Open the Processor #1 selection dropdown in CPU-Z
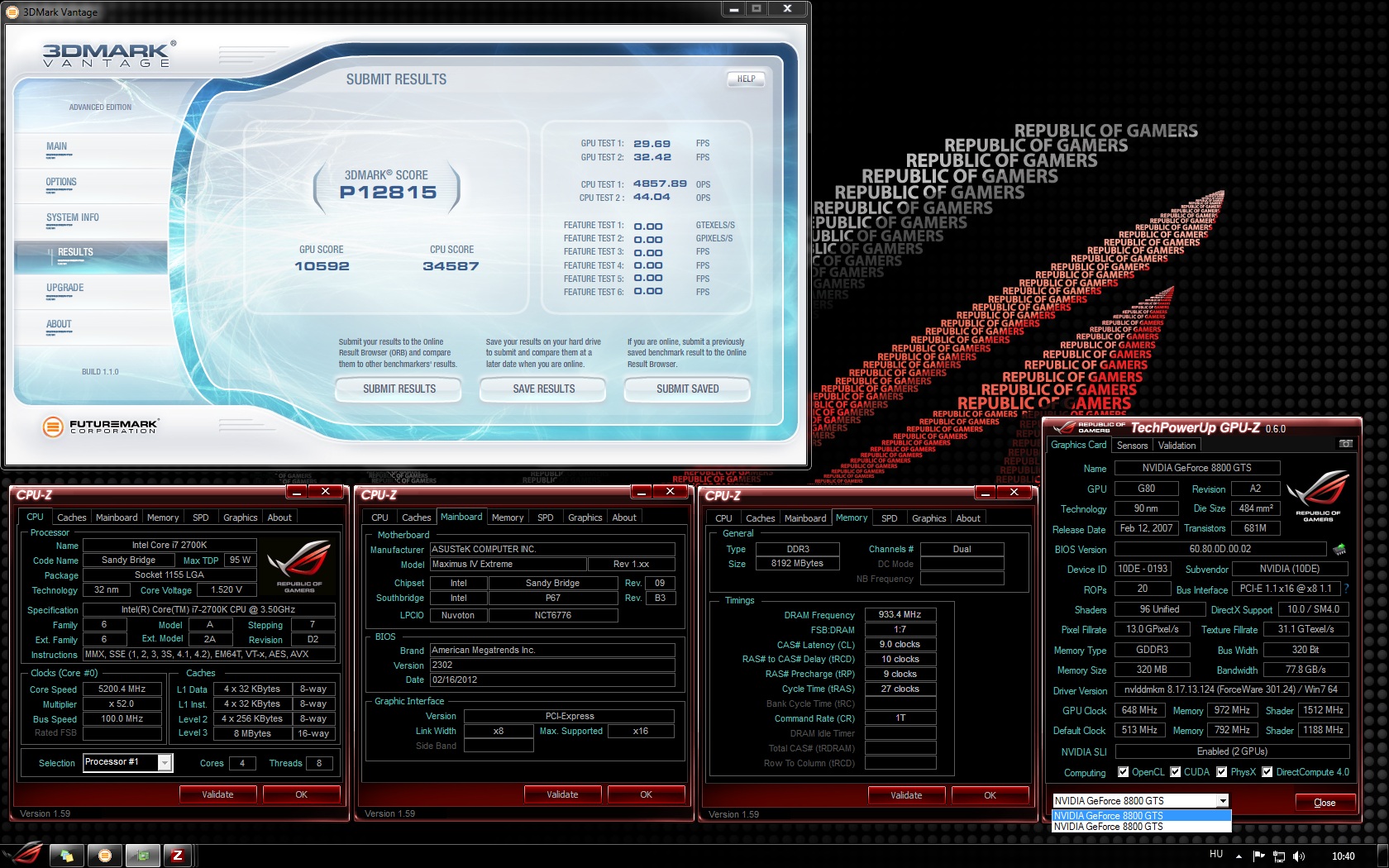1389x868 pixels. pos(165,763)
